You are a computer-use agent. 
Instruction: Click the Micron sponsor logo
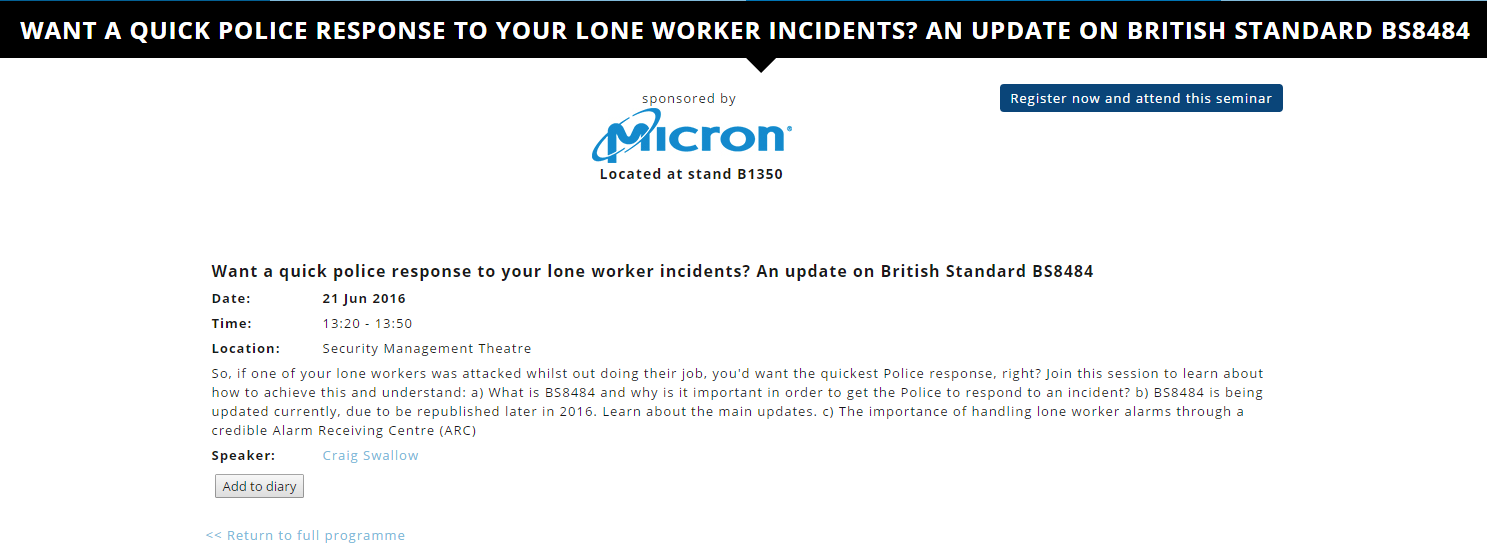coord(692,136)
